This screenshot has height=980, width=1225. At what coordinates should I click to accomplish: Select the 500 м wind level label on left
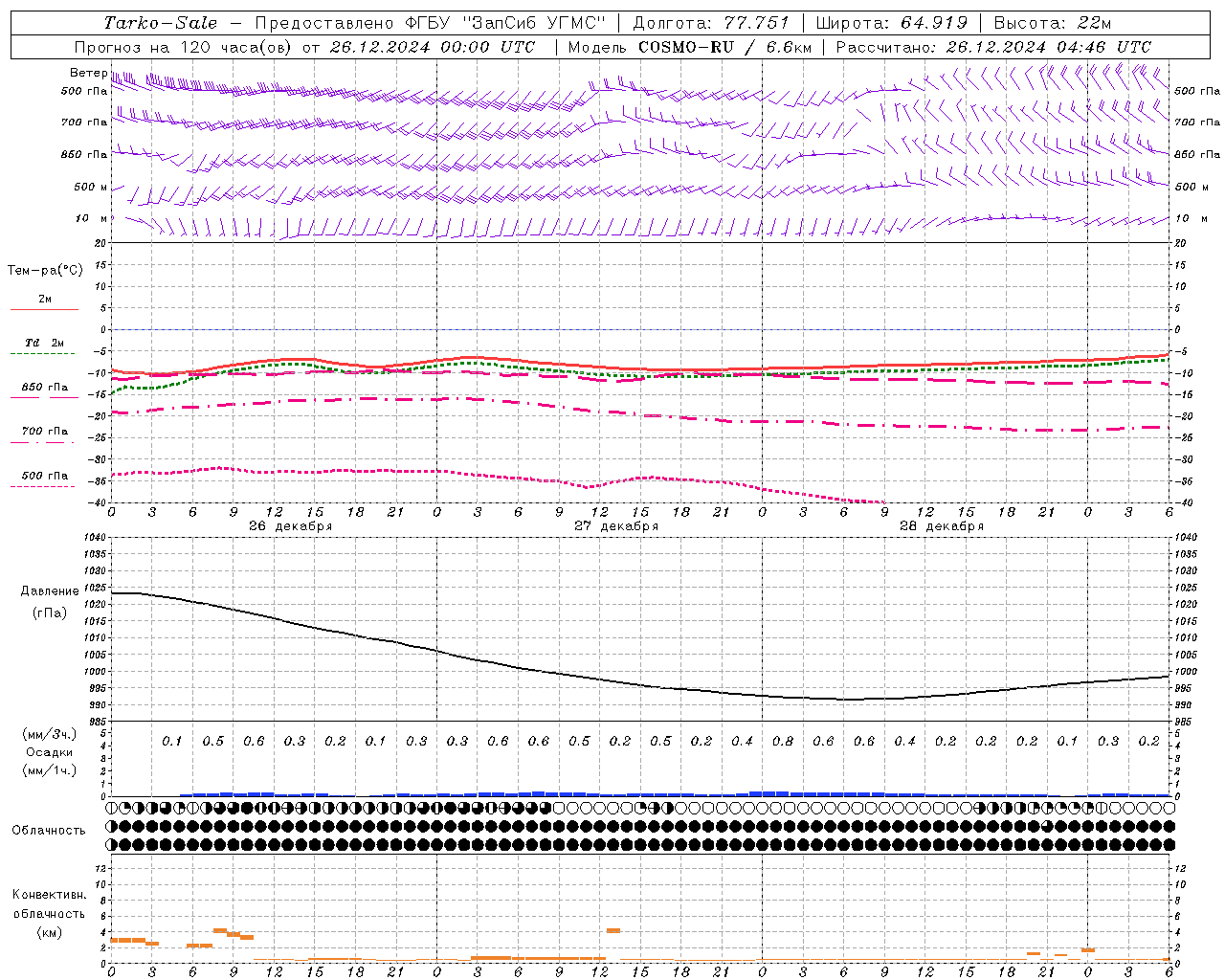tap(90, 187)
